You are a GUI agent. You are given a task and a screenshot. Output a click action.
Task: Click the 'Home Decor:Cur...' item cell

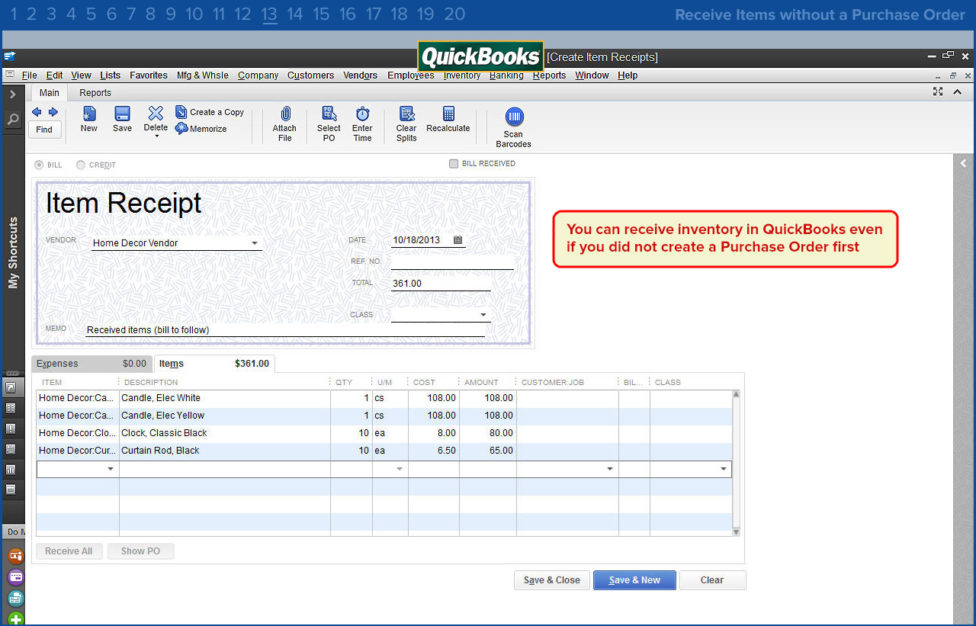78,450
